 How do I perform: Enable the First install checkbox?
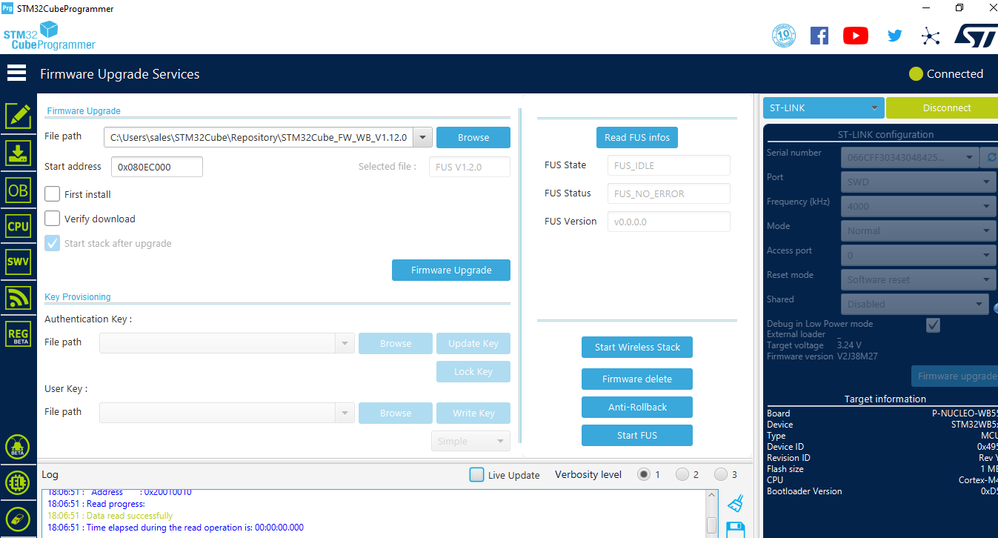tap(52, 194)
